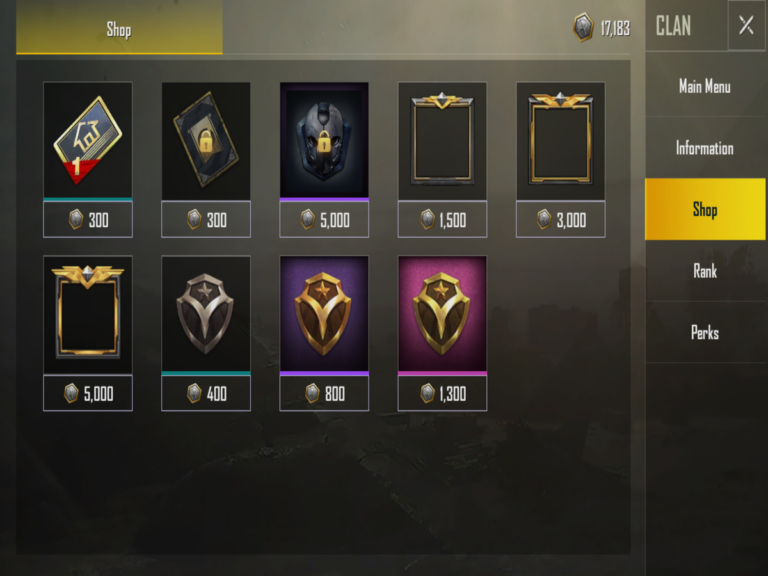Click the 1,300 price button
This screenshot has height=576, width=768.
point(442,393)
